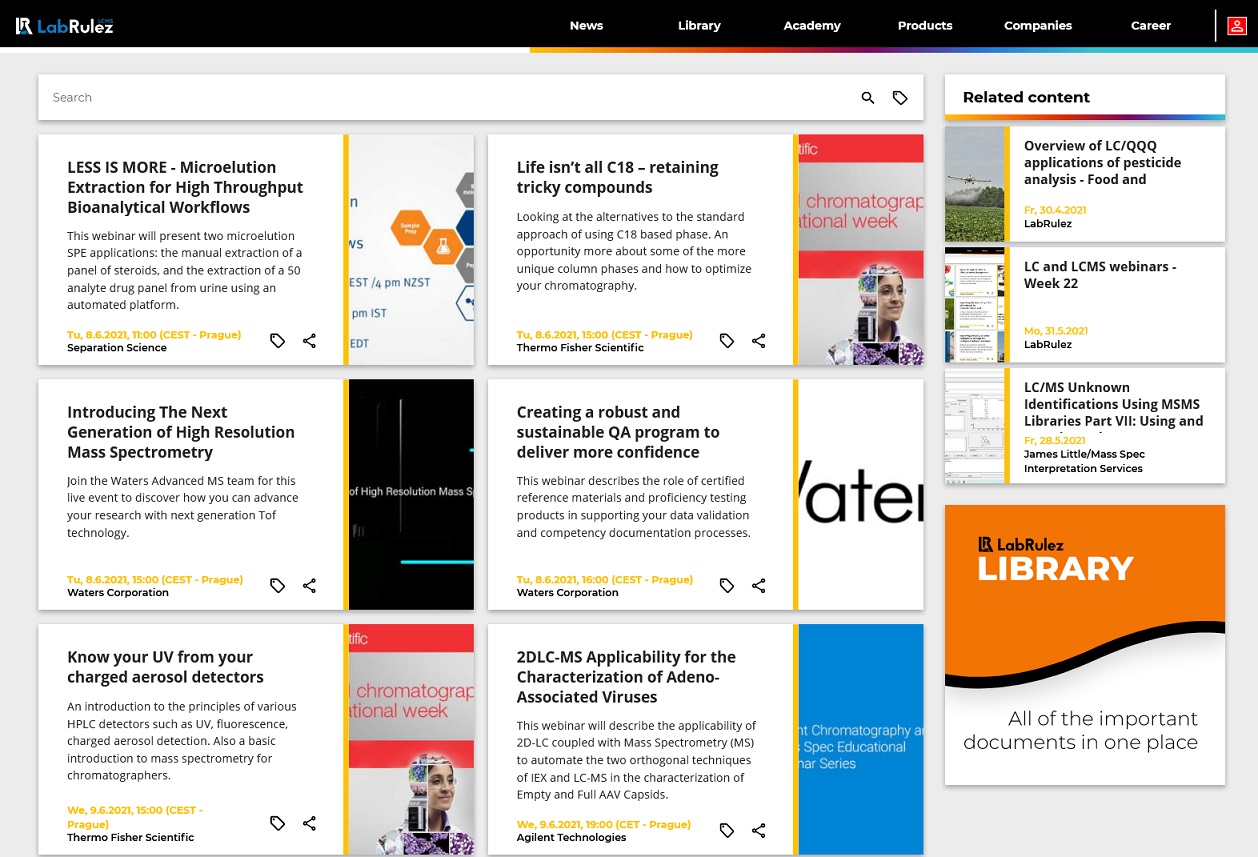Share the High Resolution Mass Spectrometry webinar
The height and width of the screenshot is (857, 1258).
pos(309,586)
